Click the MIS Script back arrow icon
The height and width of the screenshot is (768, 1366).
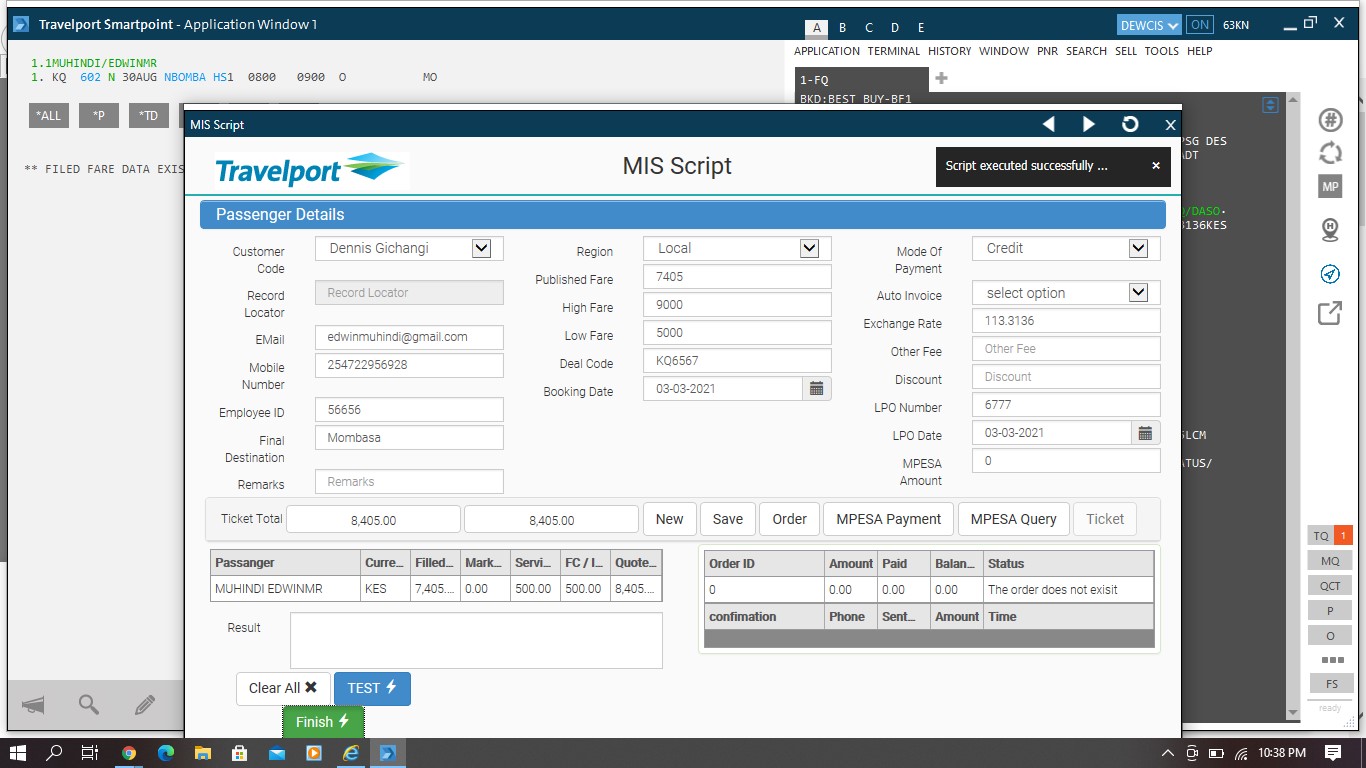click(x=1049, y=124)
